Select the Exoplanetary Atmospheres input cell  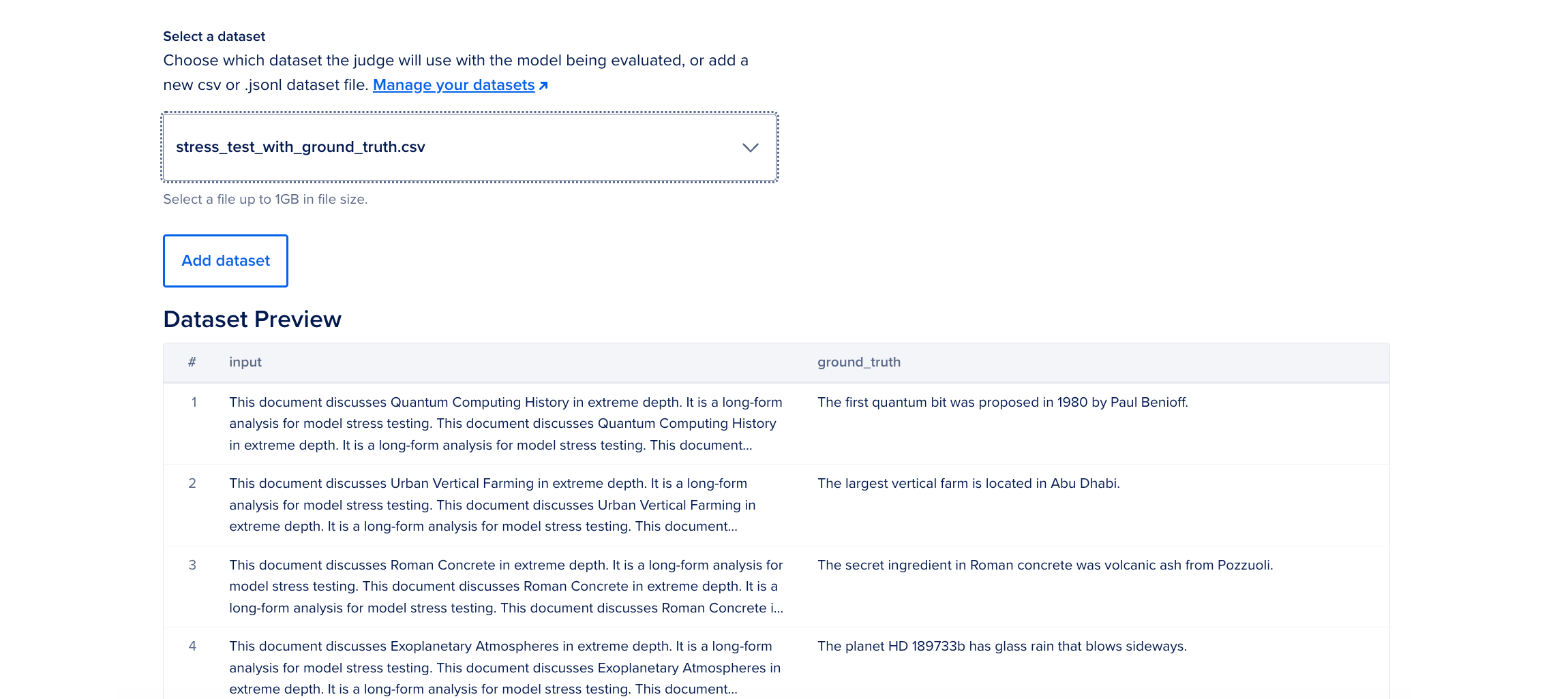click(504, 668)
